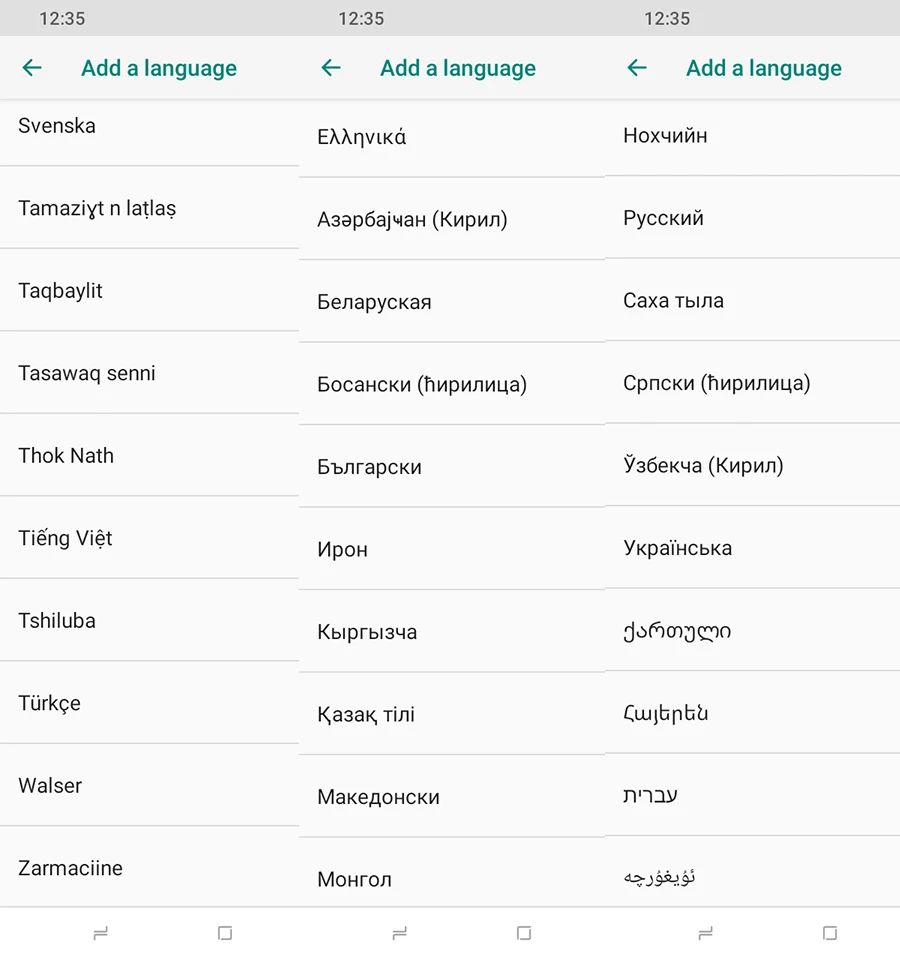The height and width of the screenshot is (960, 900).
Task: Select Hebrew עברית language
Action: (x=752, y=795)
